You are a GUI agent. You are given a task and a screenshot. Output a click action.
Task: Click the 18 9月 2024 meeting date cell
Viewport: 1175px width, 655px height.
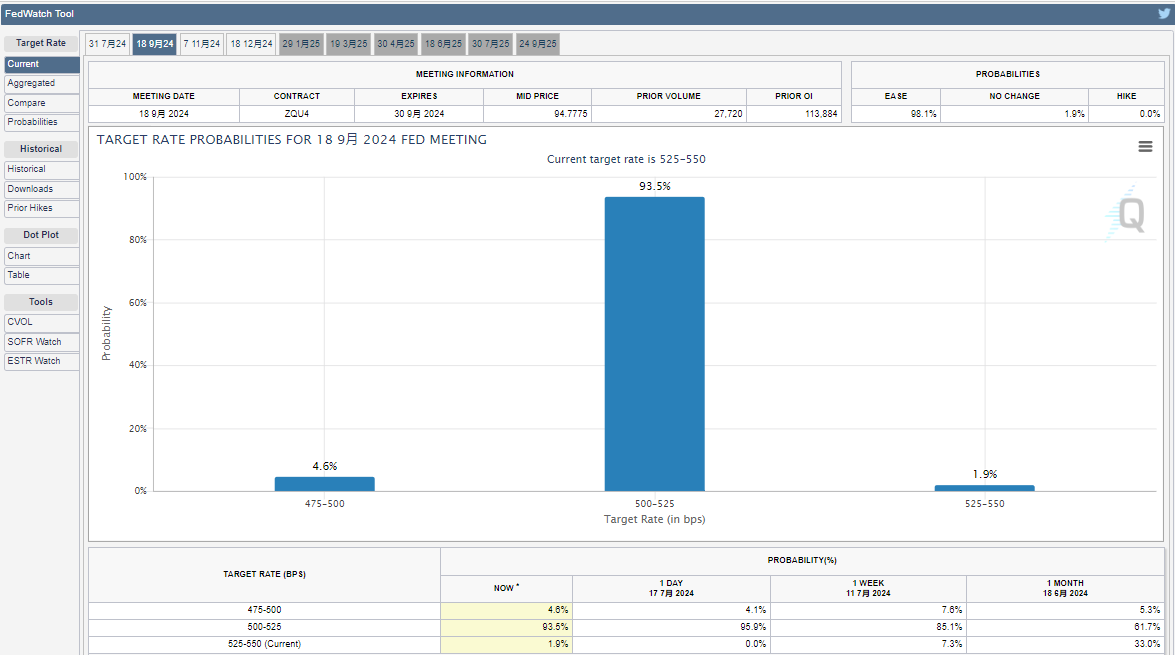click(163, 114)
